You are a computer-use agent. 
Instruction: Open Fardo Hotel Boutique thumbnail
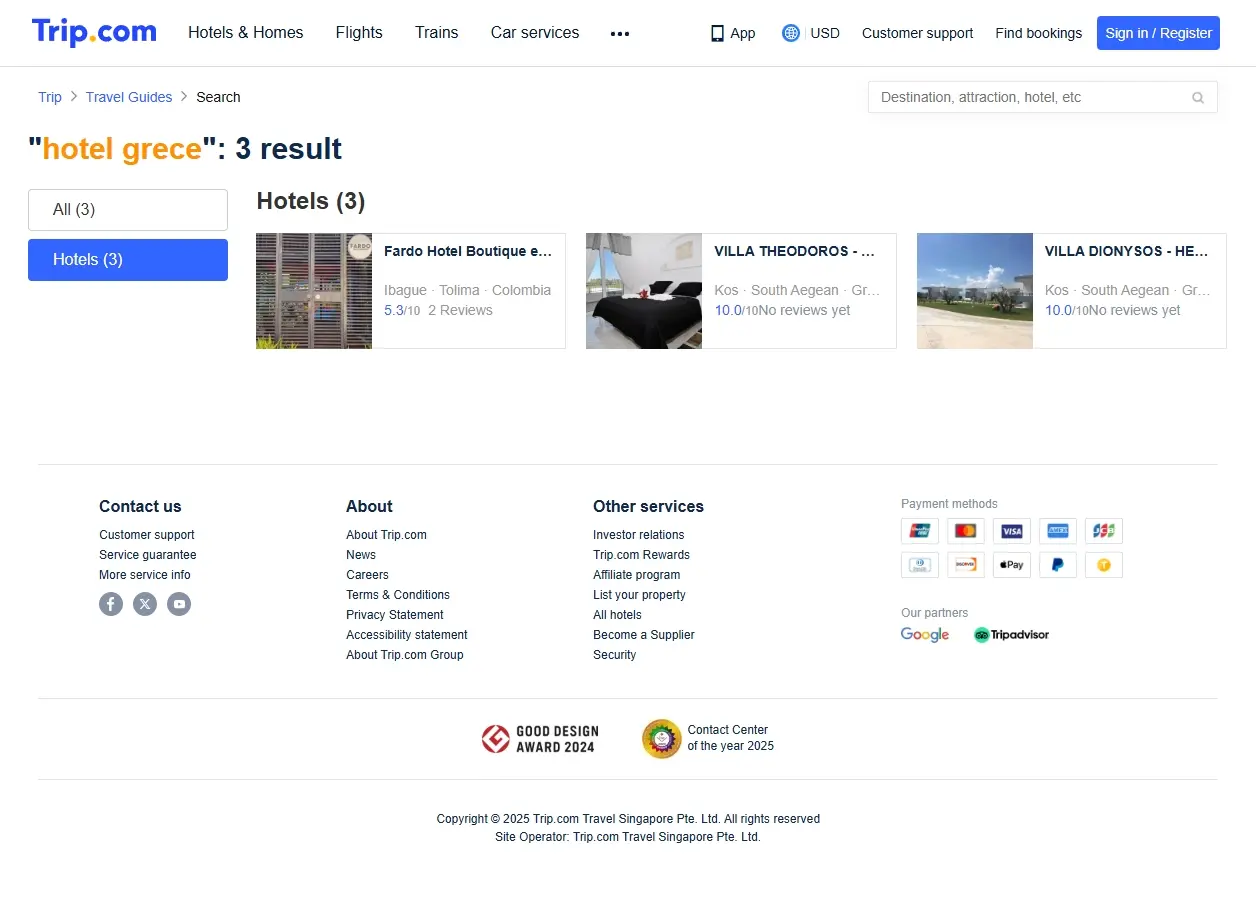[x=314, y=291]
